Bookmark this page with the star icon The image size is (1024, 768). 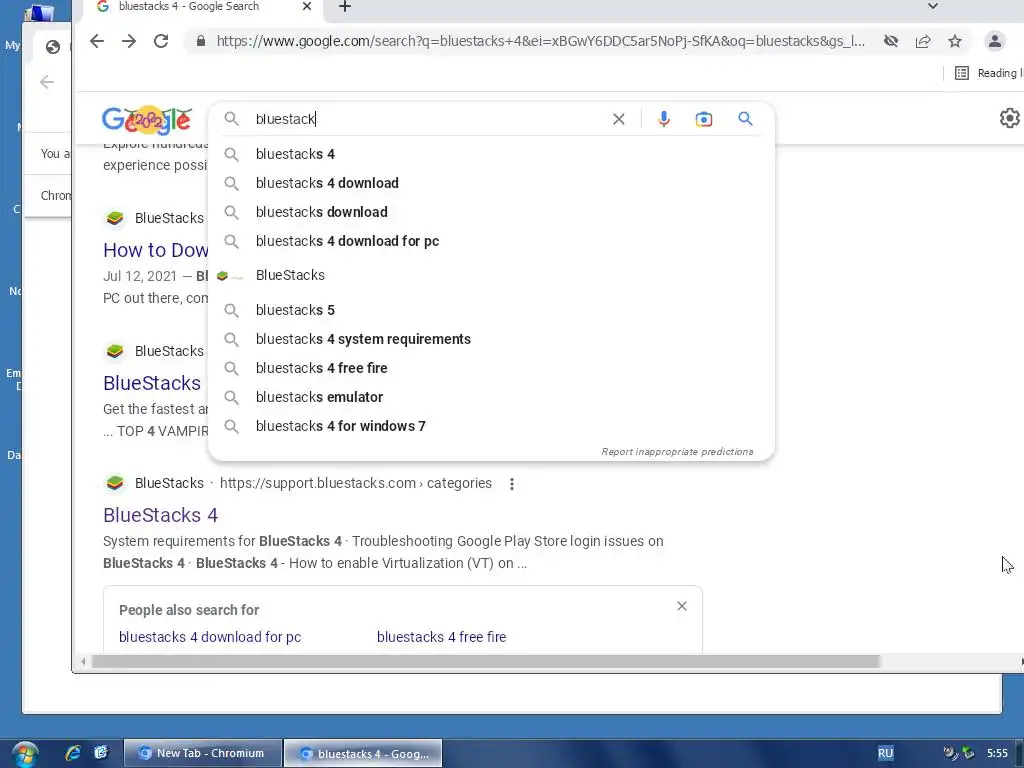click(x=955, y=41)
